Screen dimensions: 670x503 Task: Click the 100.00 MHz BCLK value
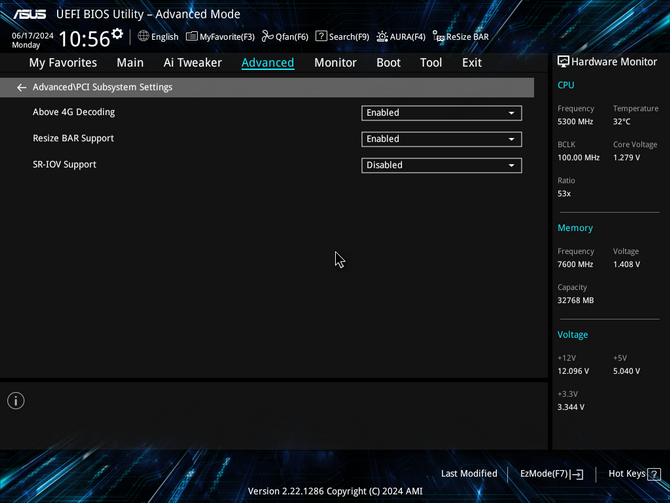(578, 158)
